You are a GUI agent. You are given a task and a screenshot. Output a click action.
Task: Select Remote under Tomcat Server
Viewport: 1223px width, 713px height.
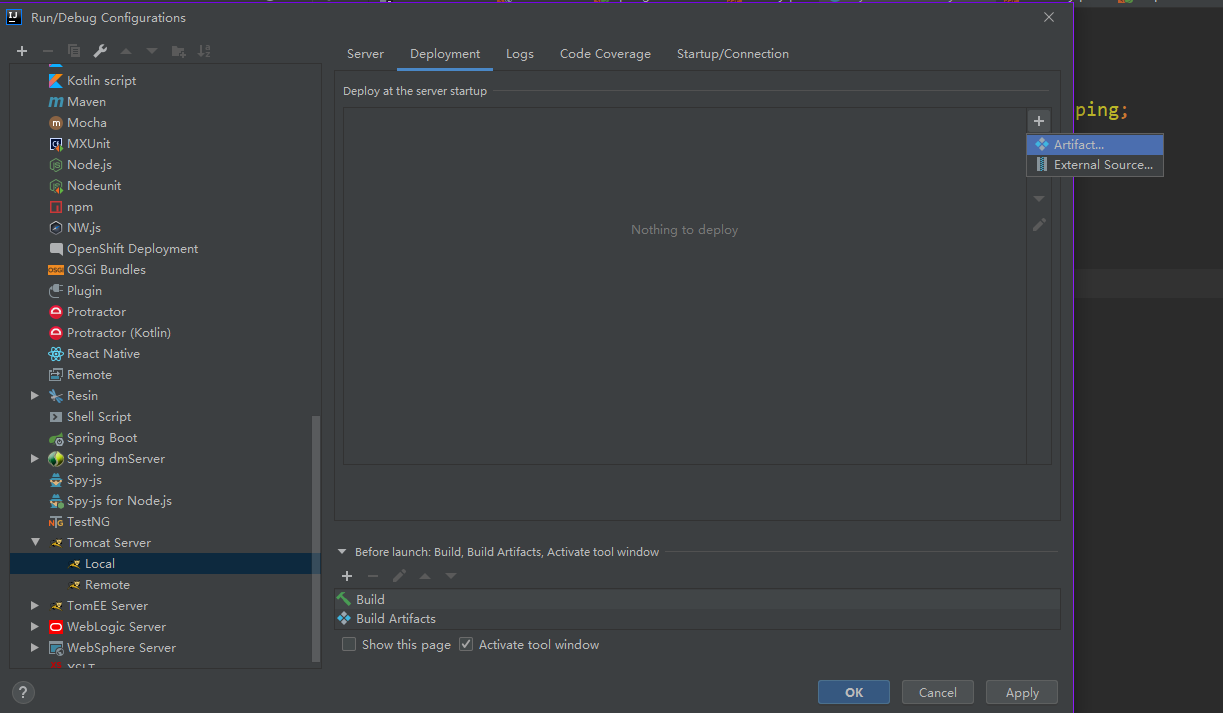pos(165,585)
